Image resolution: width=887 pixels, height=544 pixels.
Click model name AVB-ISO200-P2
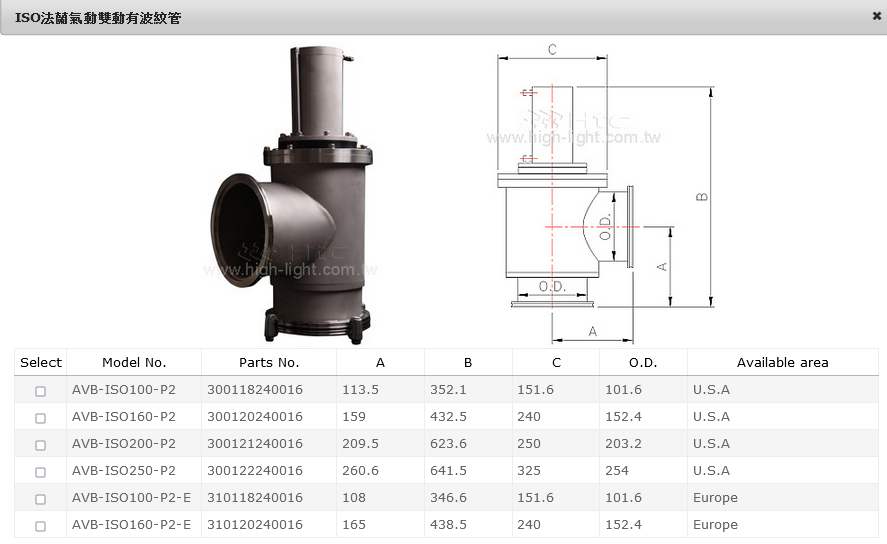(124, 444)
